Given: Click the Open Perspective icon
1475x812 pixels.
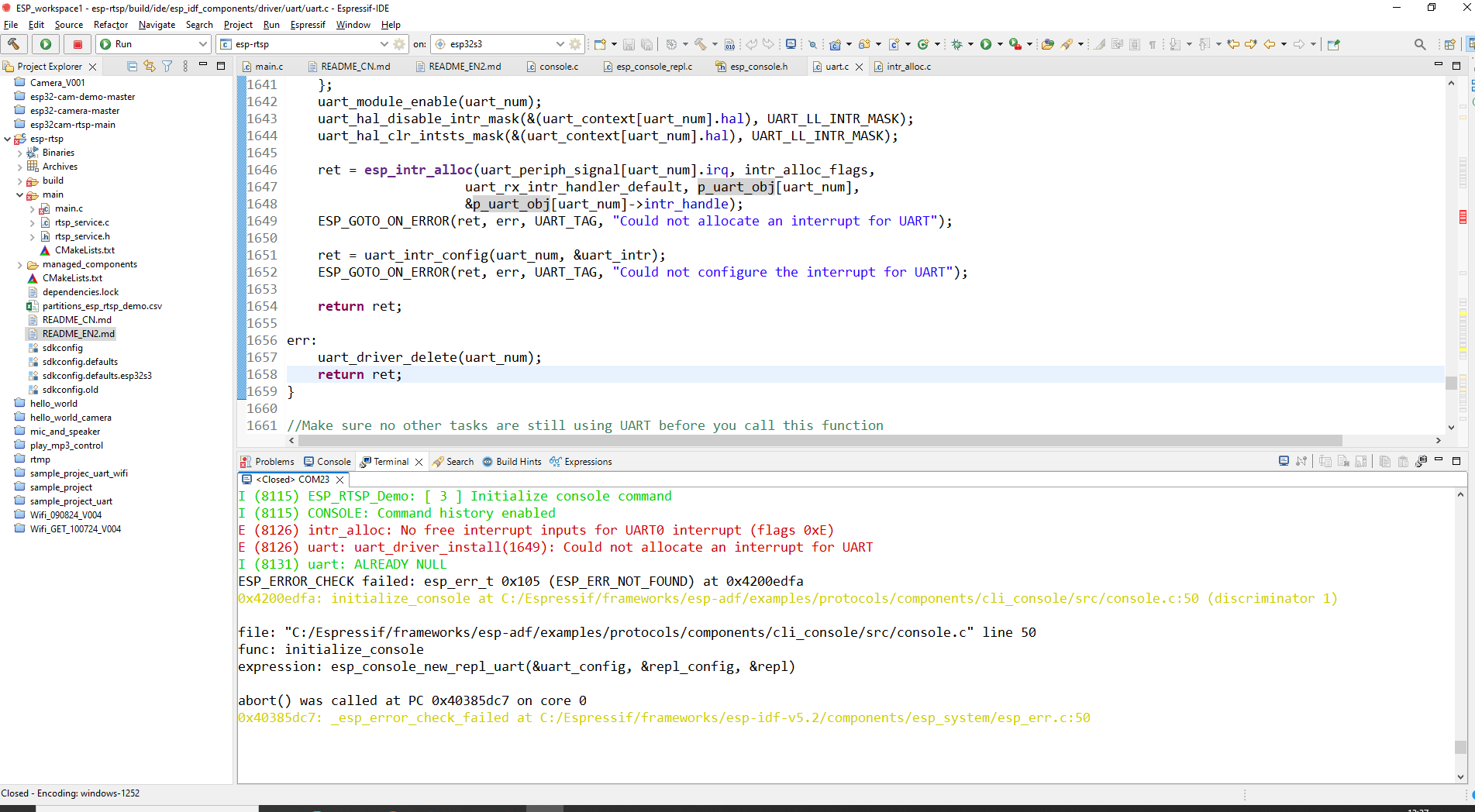Looking at the screenshot, I should click(x=1449, y=44).
